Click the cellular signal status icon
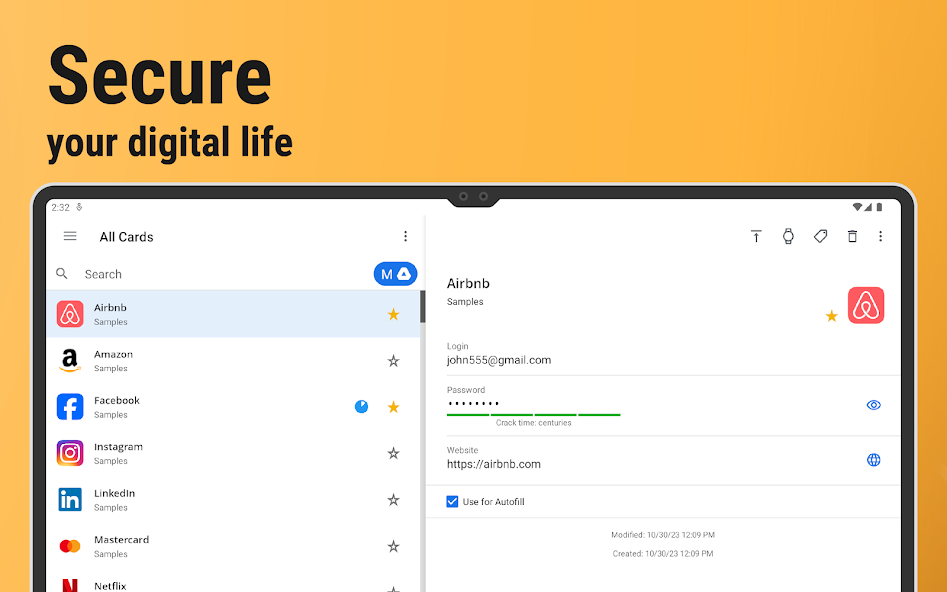 click(868, 207)
